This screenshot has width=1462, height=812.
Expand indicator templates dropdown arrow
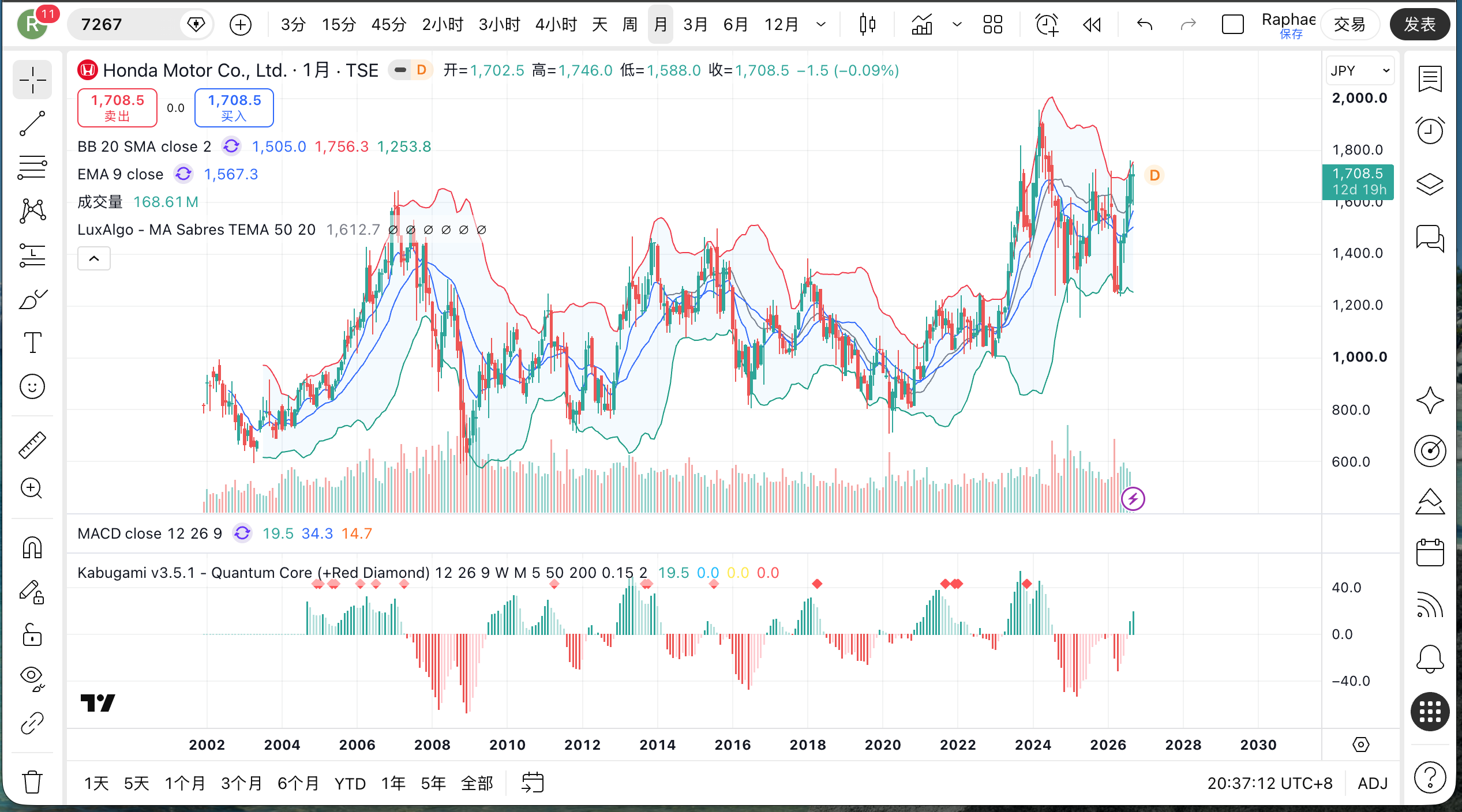pyautogui.click(x=957, y=25)
